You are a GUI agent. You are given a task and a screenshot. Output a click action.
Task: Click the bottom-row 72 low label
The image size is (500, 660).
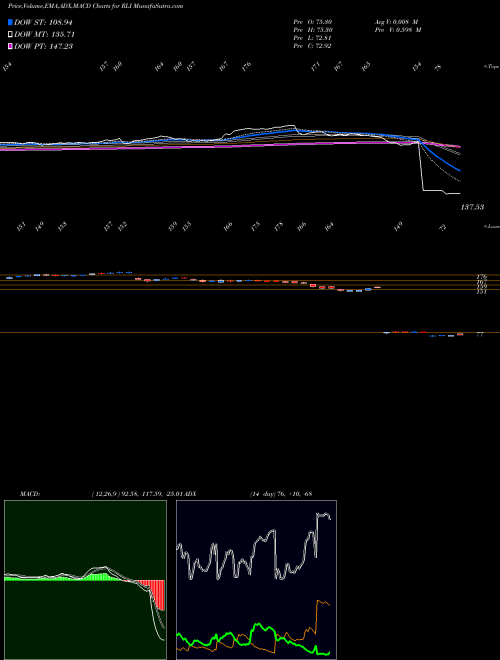[442, 227]
